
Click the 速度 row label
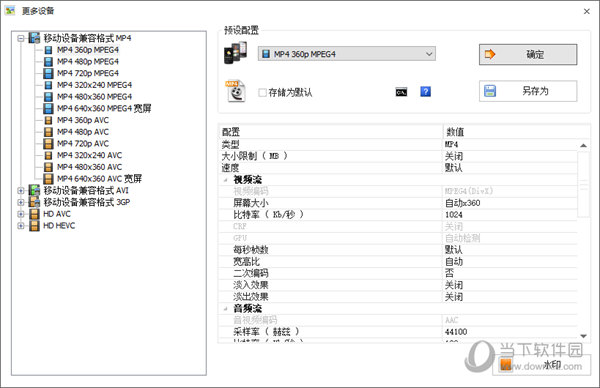pos(230,168)
